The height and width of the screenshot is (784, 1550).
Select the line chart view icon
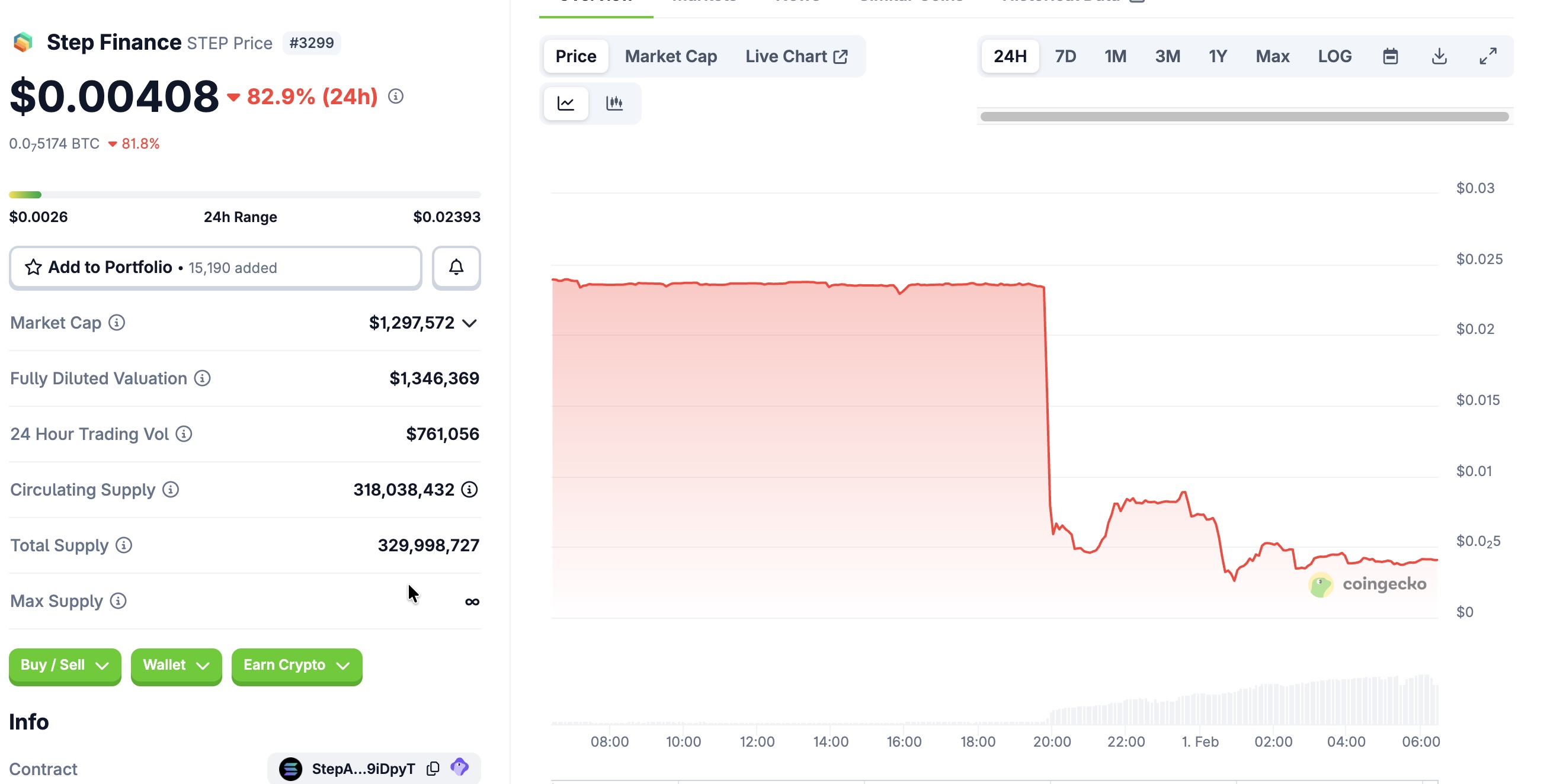(566, 104)
